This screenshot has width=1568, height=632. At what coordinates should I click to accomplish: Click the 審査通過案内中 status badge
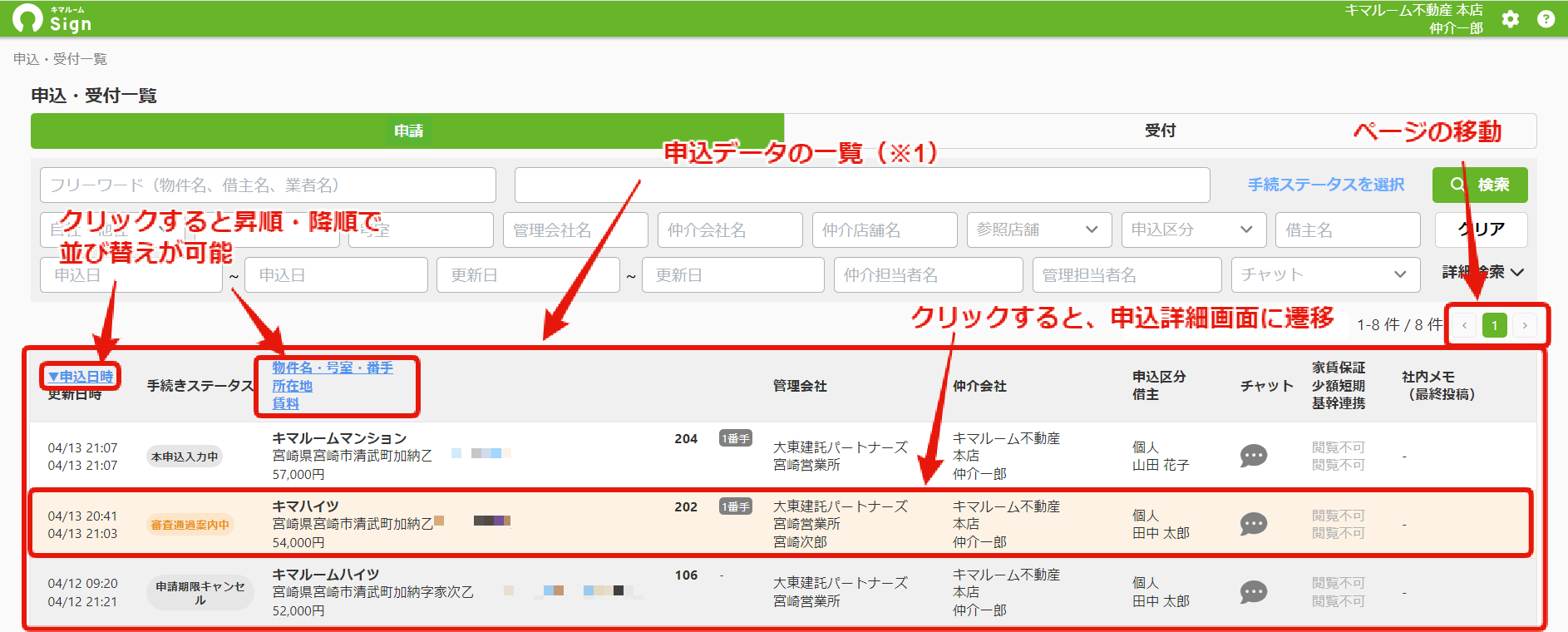pyautogui.click(x=190, y=525)
